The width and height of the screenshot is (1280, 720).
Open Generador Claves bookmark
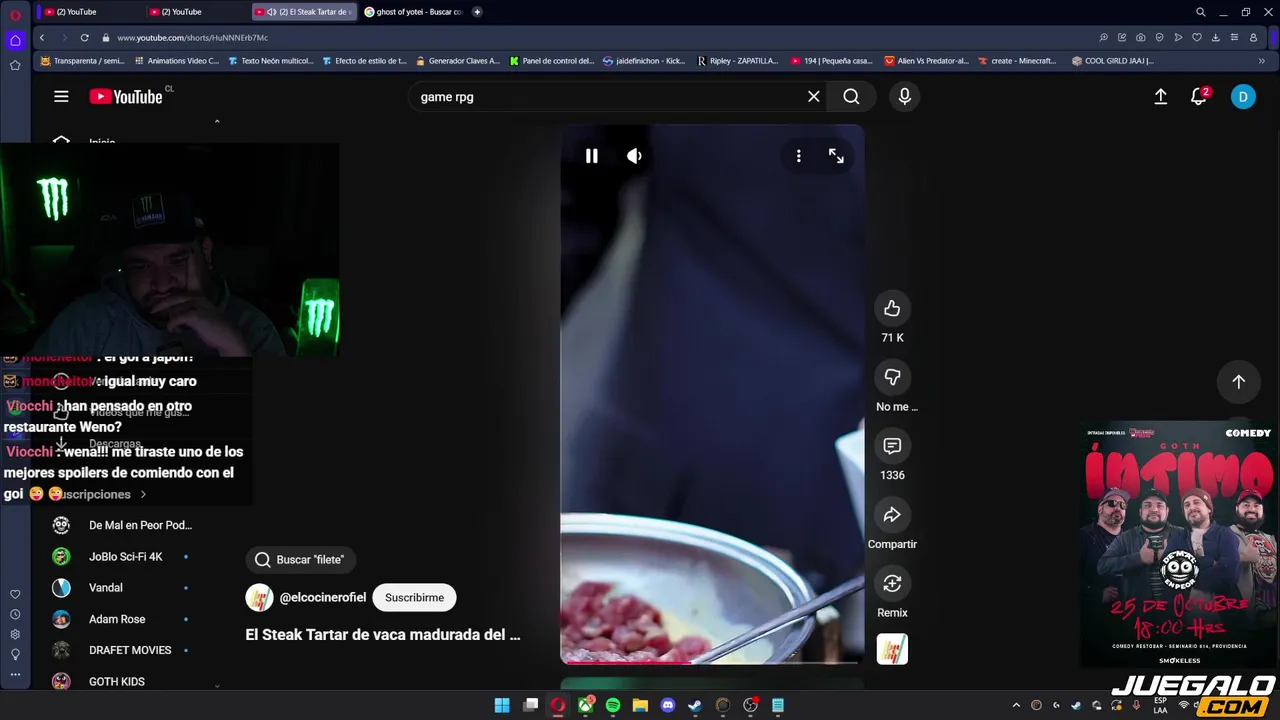457,61
